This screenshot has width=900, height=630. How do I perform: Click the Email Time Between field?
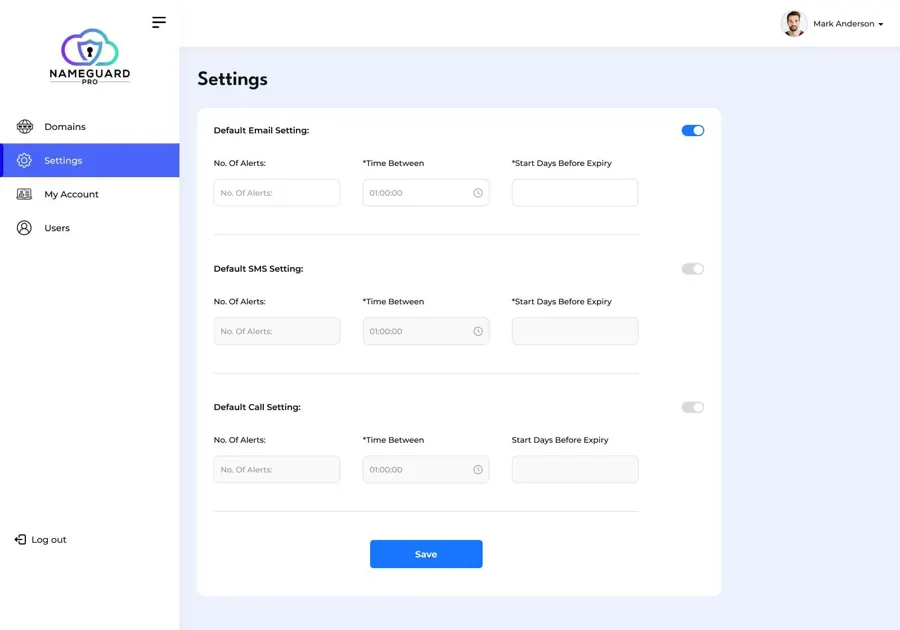(426, 193)
